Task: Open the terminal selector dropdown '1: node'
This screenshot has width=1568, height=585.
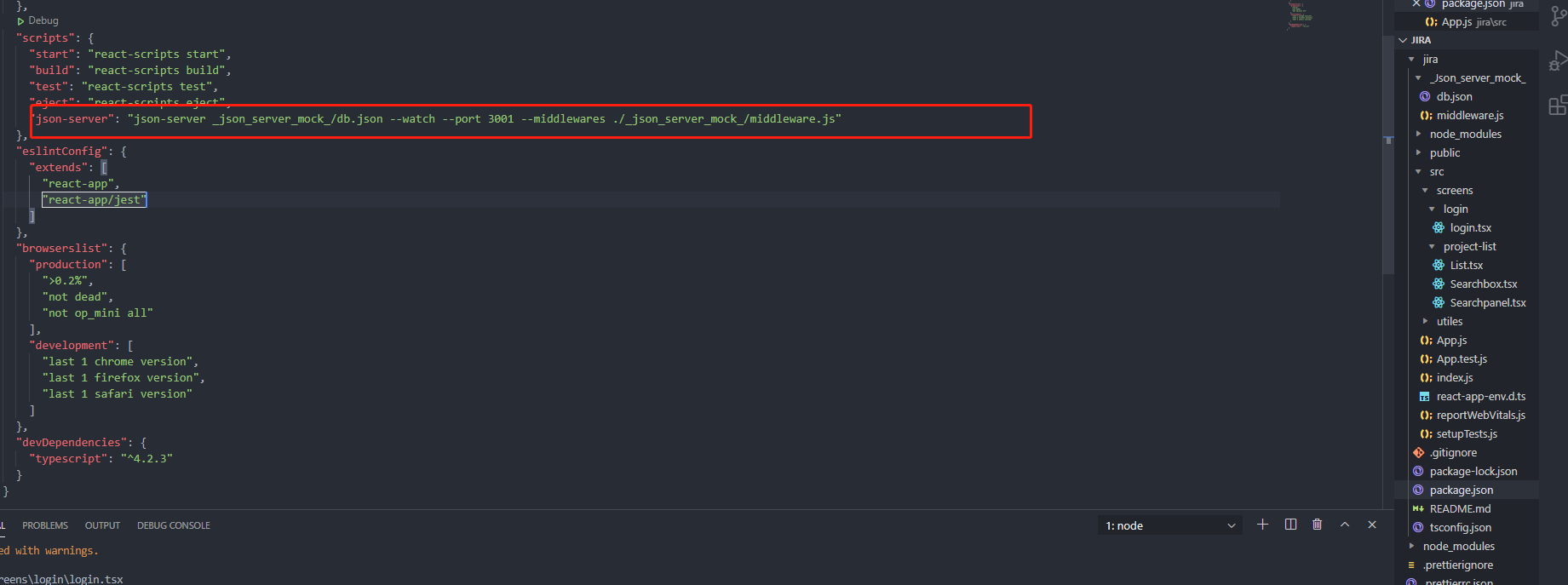Action: click(x=1169, y=525)
